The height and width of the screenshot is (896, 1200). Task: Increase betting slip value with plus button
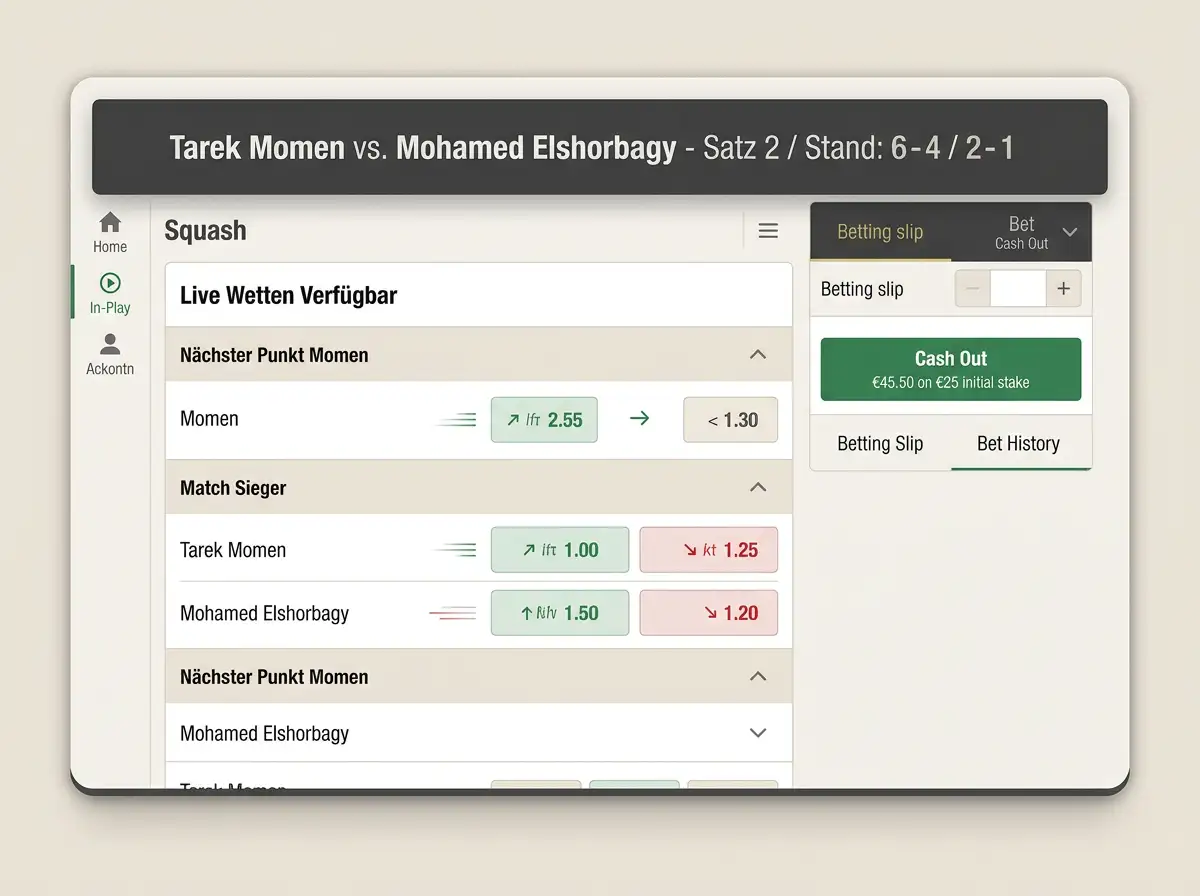click(x=1063, y=289)
